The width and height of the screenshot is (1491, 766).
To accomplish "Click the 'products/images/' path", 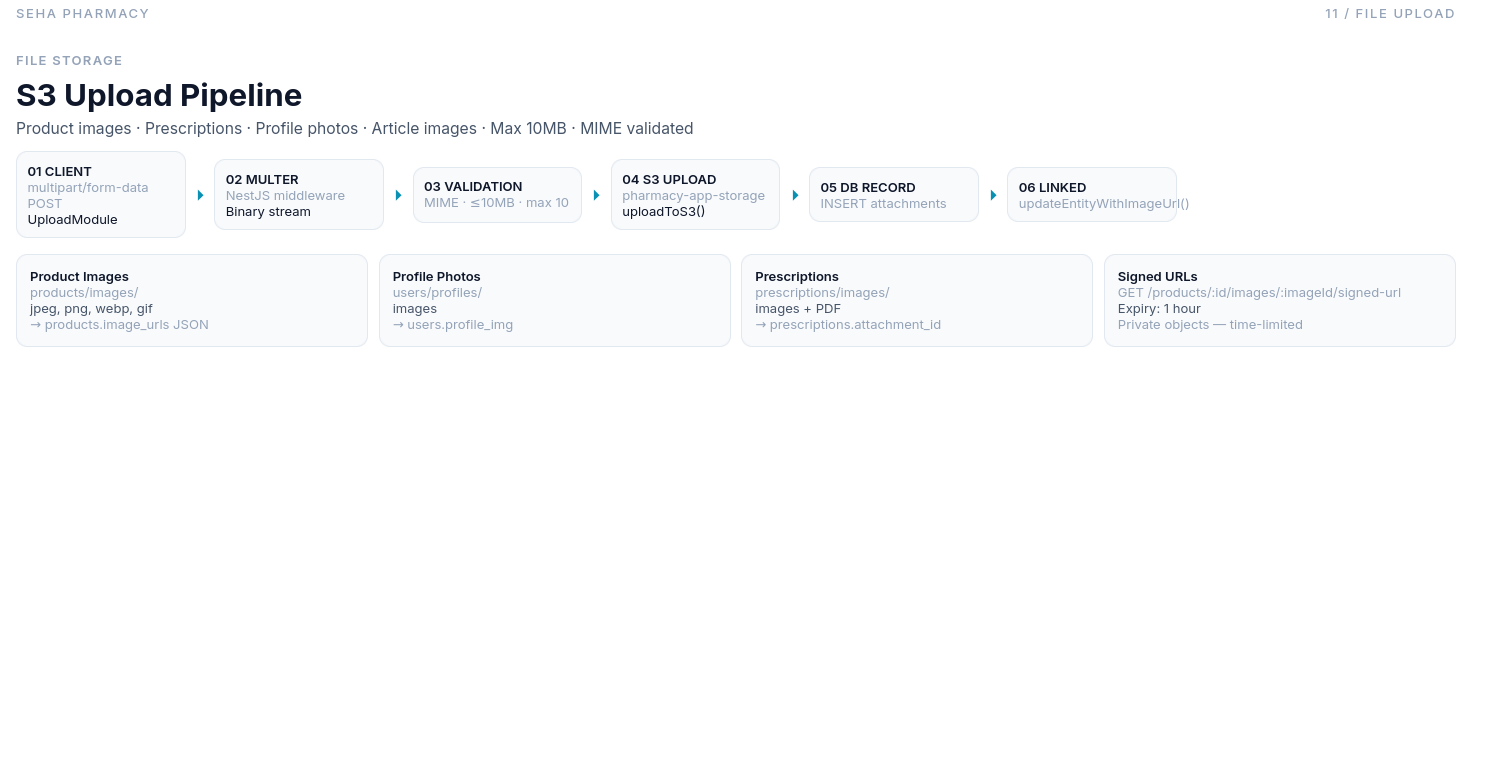I will pos(84,293).
